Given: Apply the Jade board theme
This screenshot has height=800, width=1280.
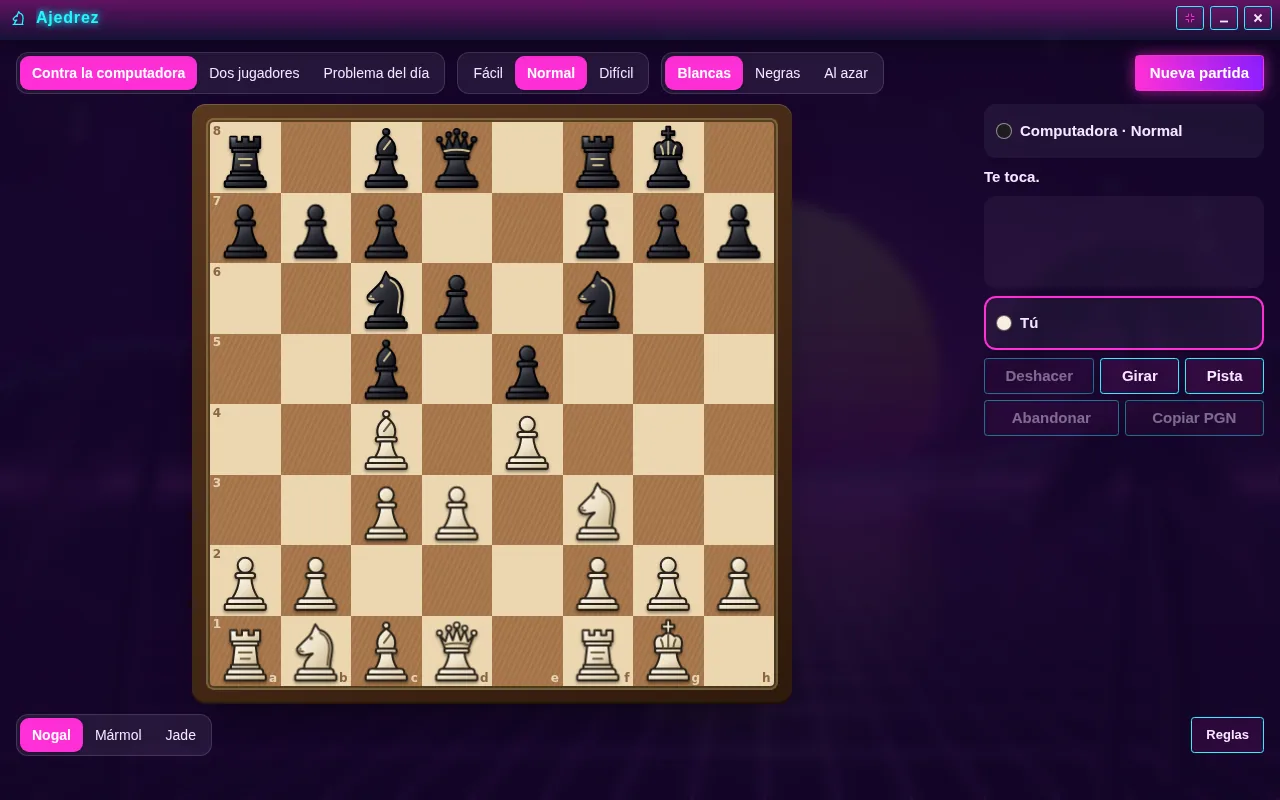Looking at the screenshot, I should [181, 735].
